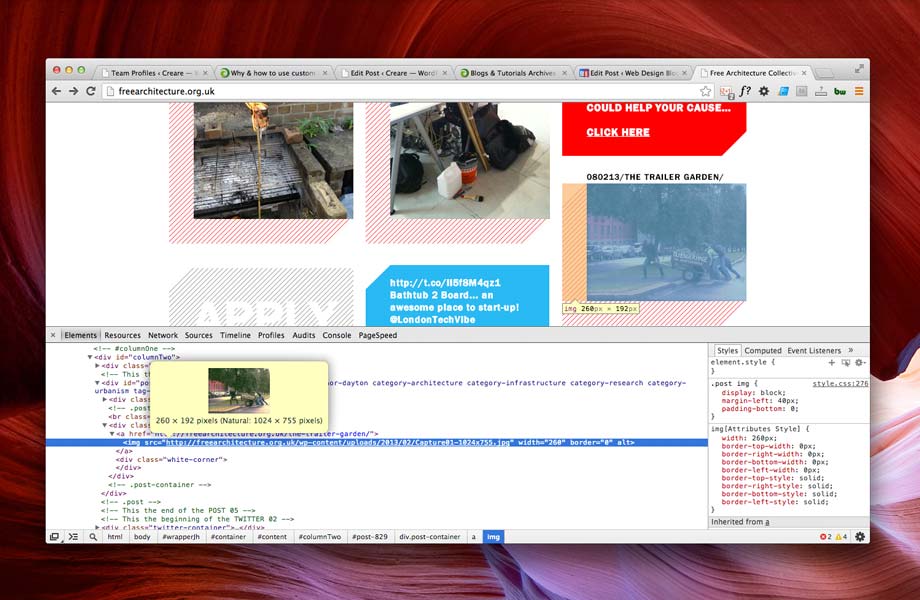Expand the twitter-container div node

click(x=98, y=527)
